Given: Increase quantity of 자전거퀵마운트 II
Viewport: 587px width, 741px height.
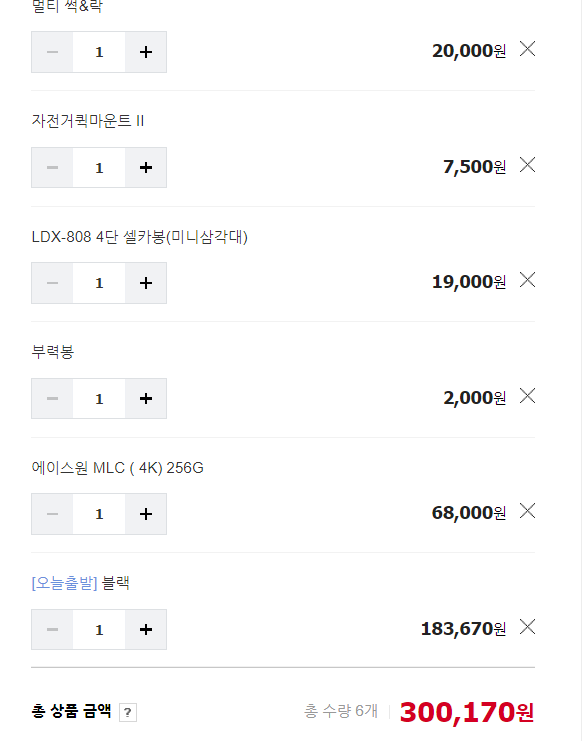Looking at the screenshot, I should [x=146, y=167].
